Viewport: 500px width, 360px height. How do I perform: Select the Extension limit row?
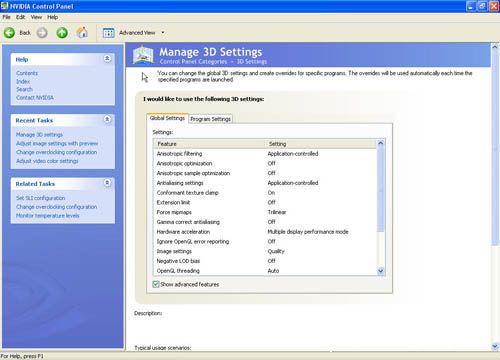pyautogui.click(x=265, y=202)
